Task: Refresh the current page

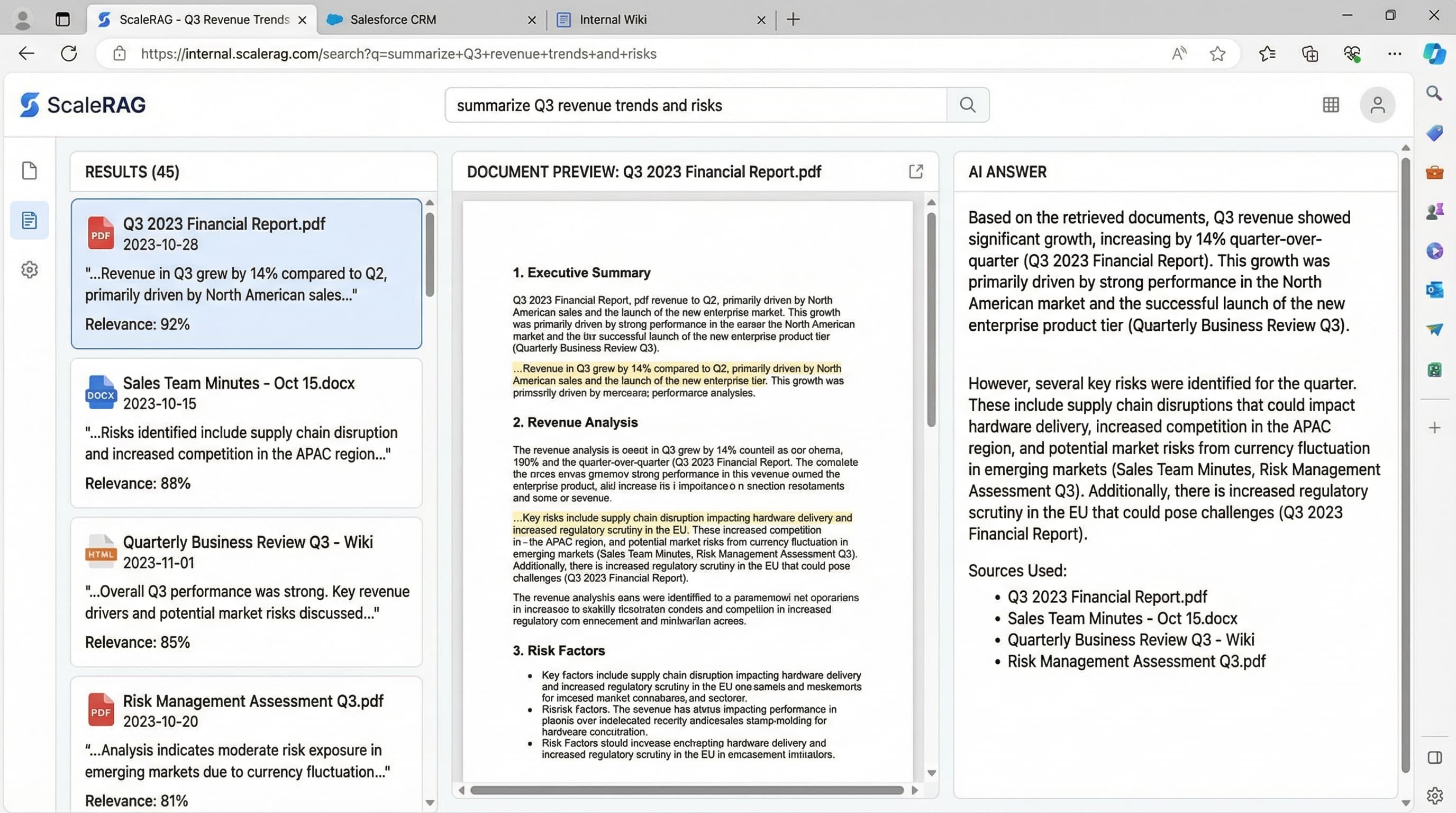Action: pyautogui.click(x=69, y=53)
